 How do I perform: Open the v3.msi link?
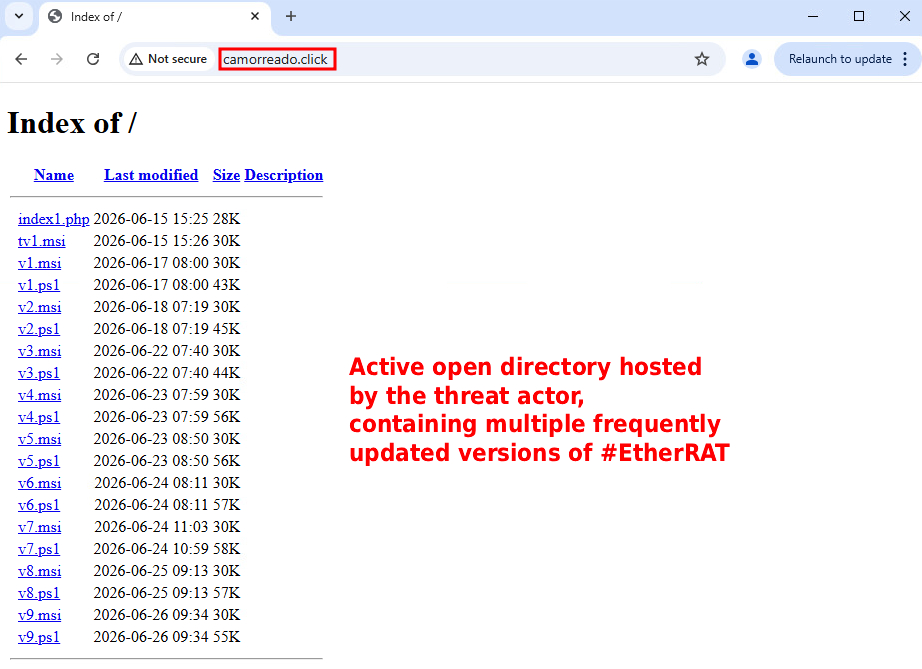coord(39,352)
